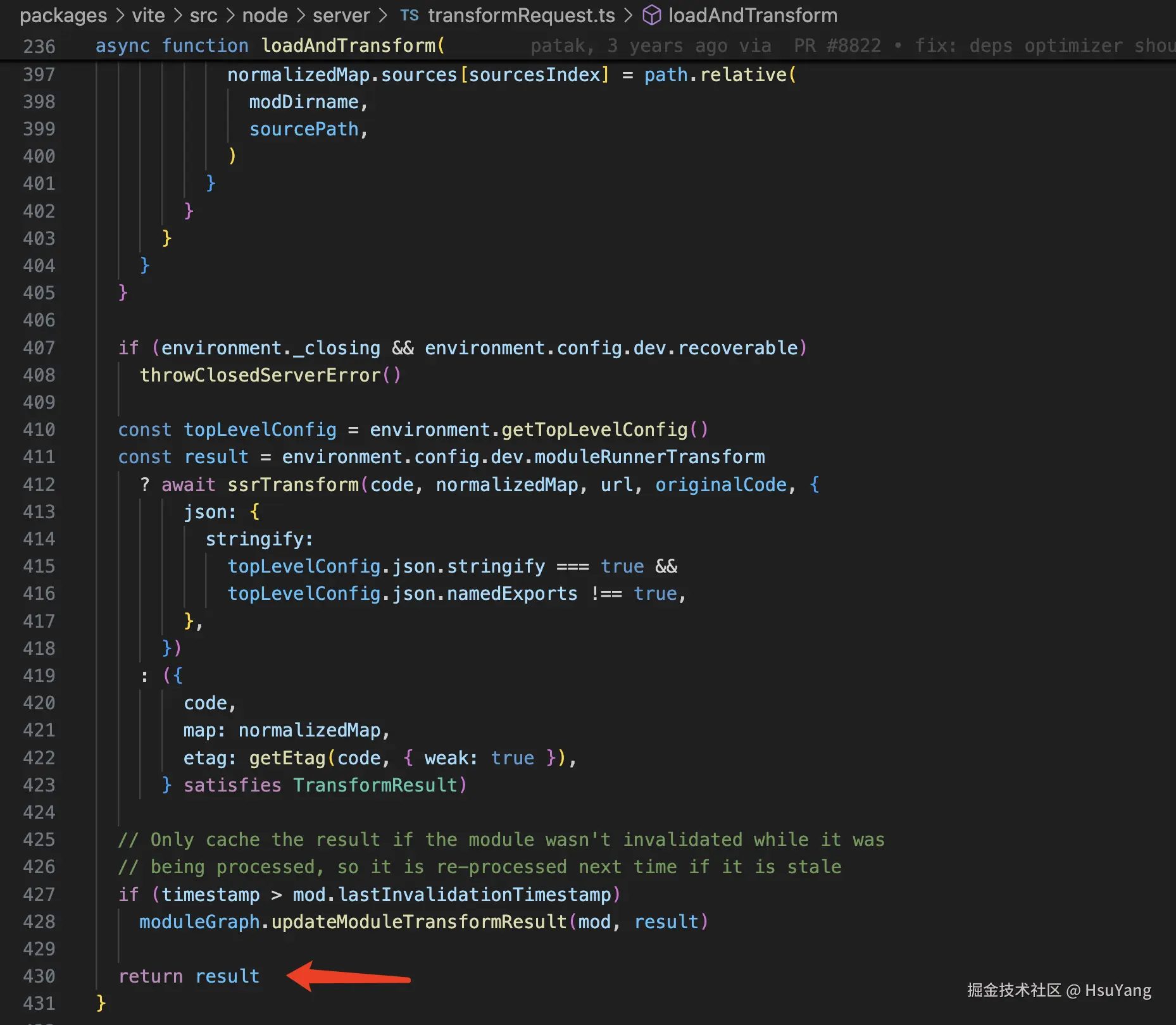The image size is (1176, 1025).
Task: Click the getTopLevelConfig method call
Action: (x=594, y=430)
